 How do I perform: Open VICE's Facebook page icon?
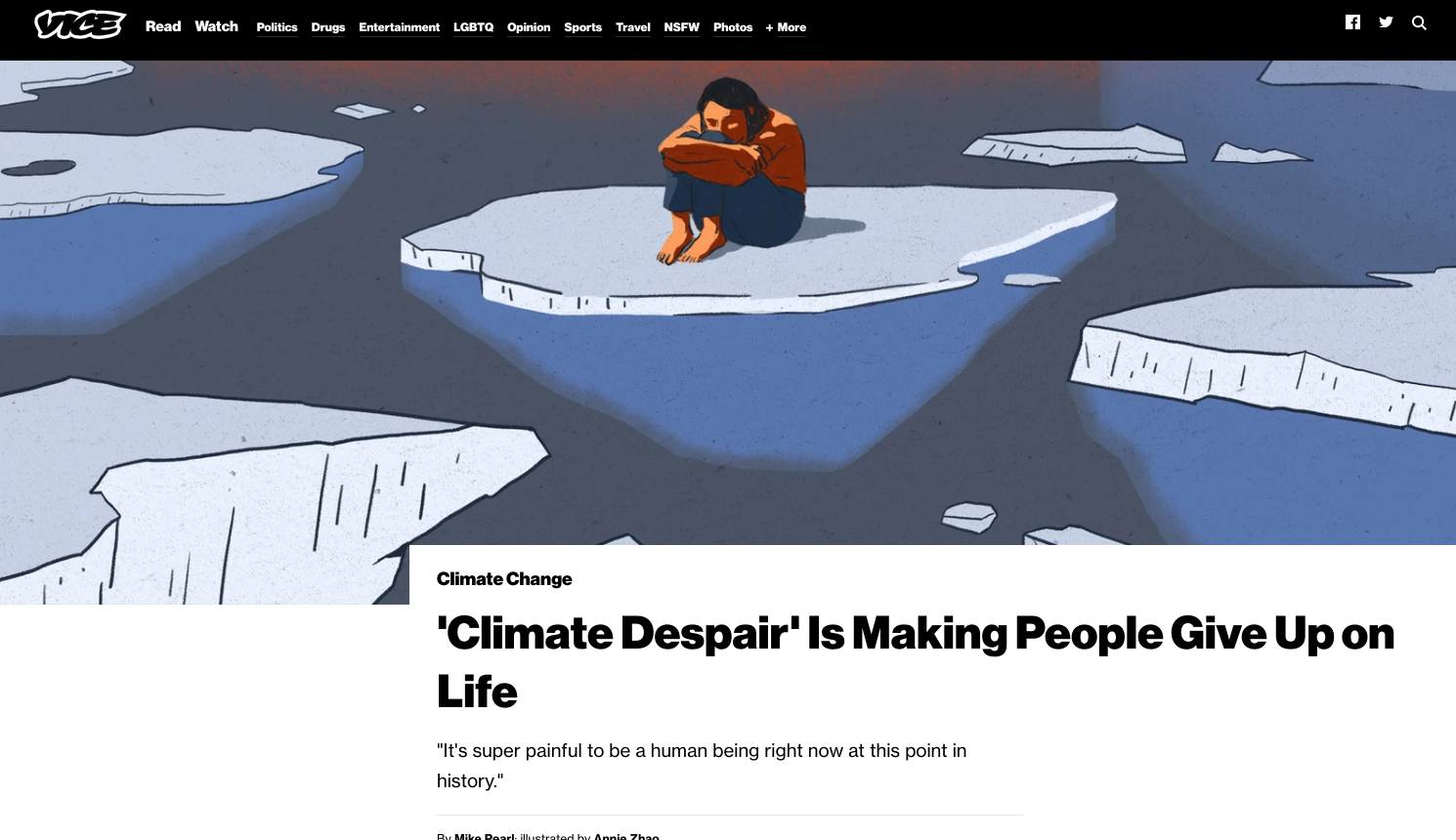1352,22
